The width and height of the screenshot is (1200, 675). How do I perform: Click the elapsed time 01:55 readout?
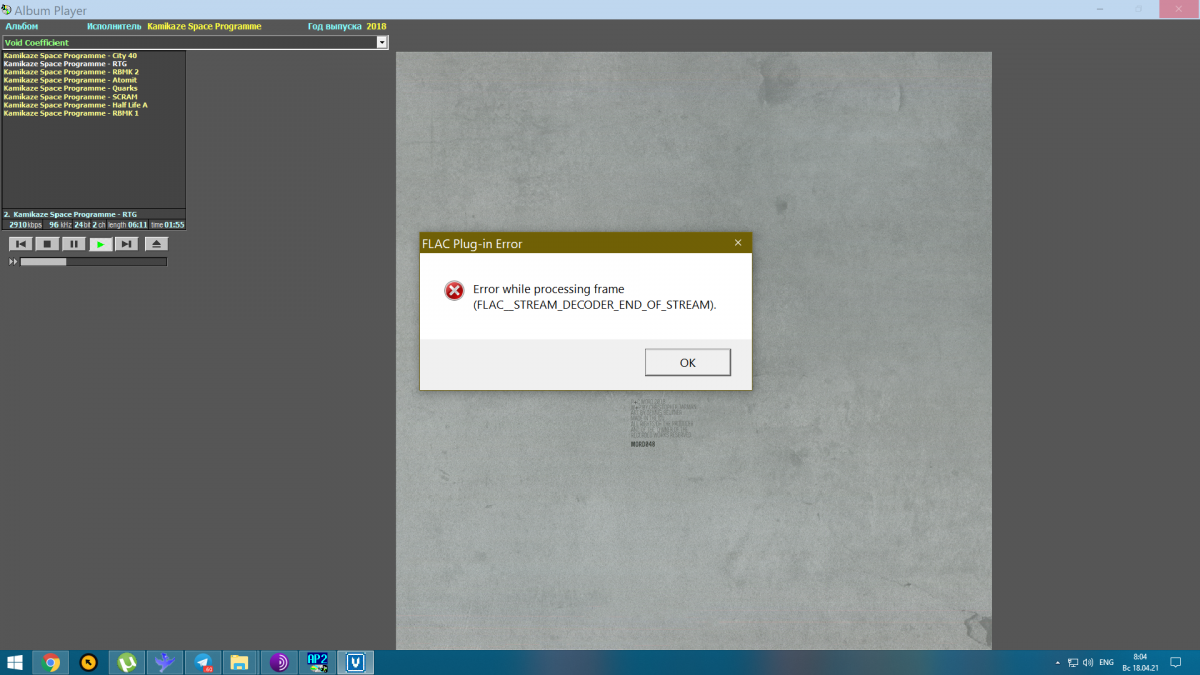pos(167,225)
